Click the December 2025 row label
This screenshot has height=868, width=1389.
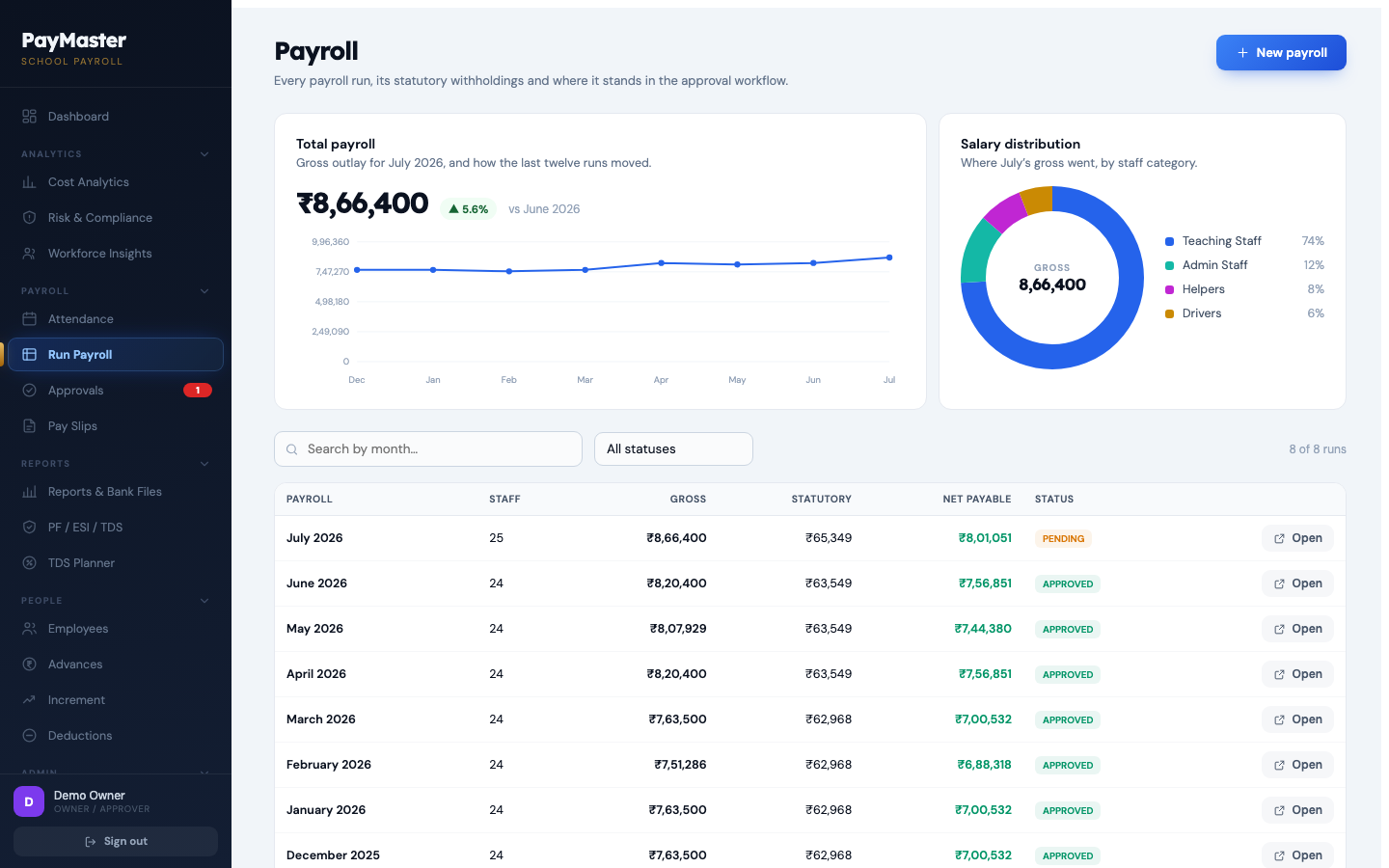tap(333, 855)
